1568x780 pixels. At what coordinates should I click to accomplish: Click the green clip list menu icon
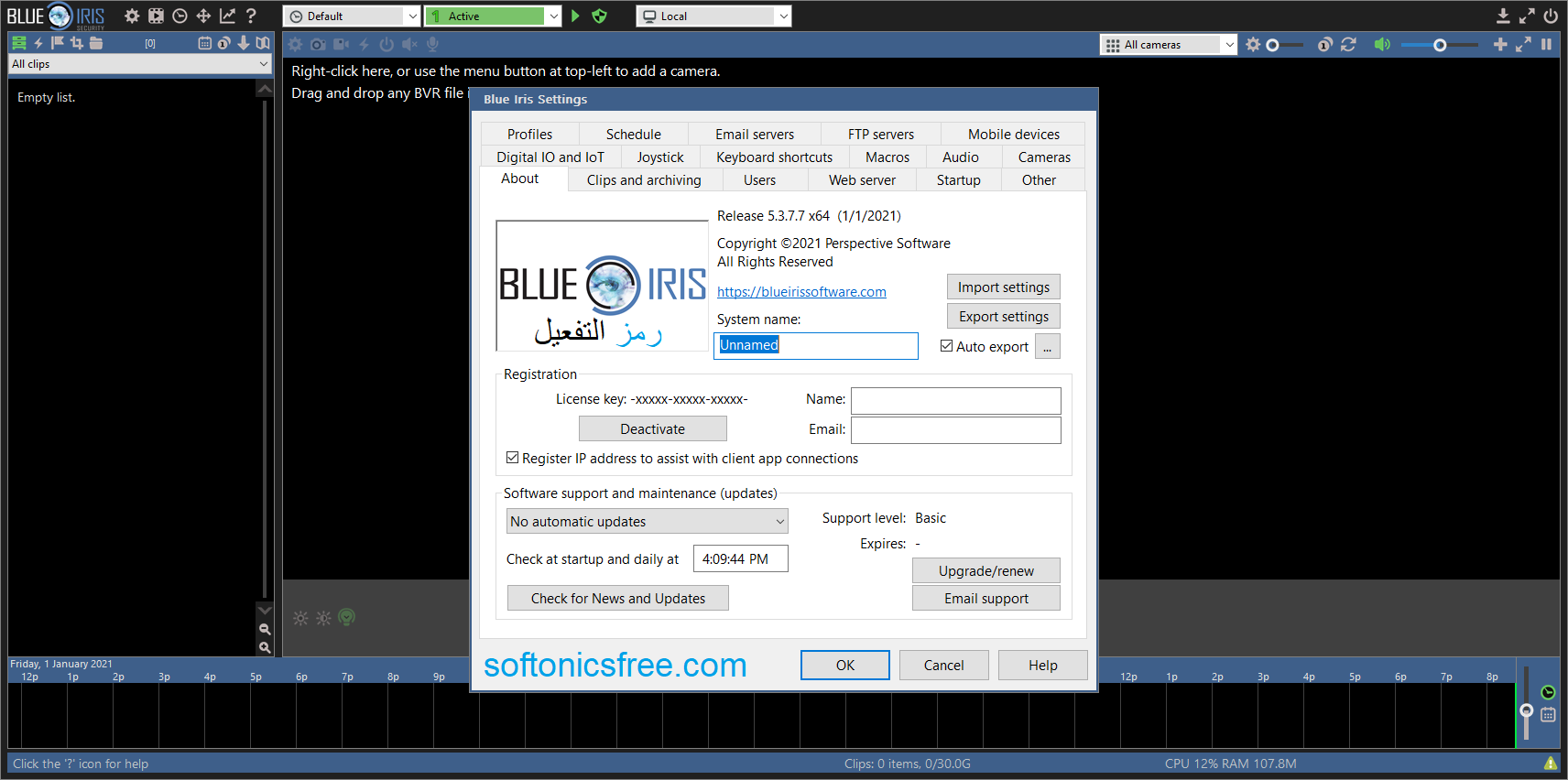click(x=18, y=43)
